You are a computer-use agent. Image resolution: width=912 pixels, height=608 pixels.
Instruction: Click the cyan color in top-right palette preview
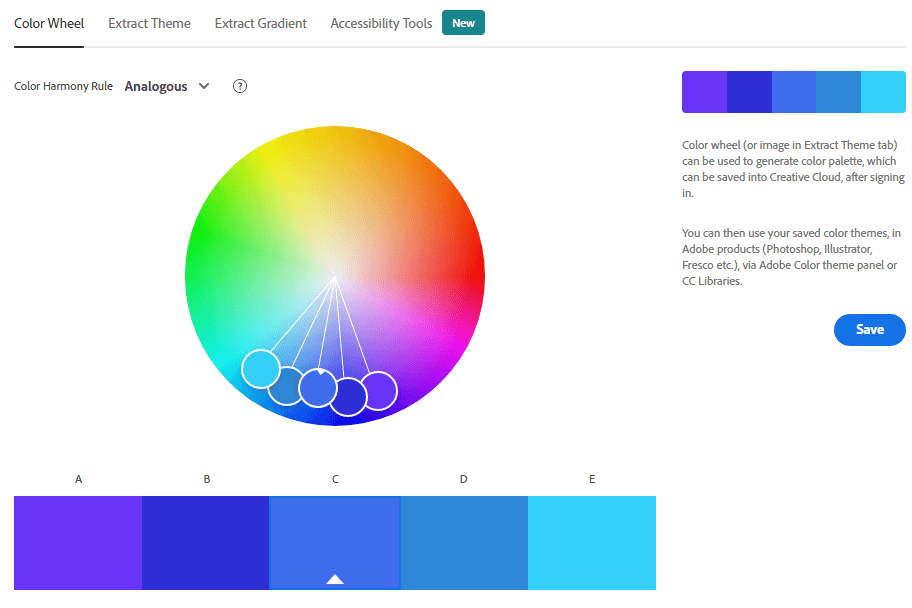[x=883, y=92]
